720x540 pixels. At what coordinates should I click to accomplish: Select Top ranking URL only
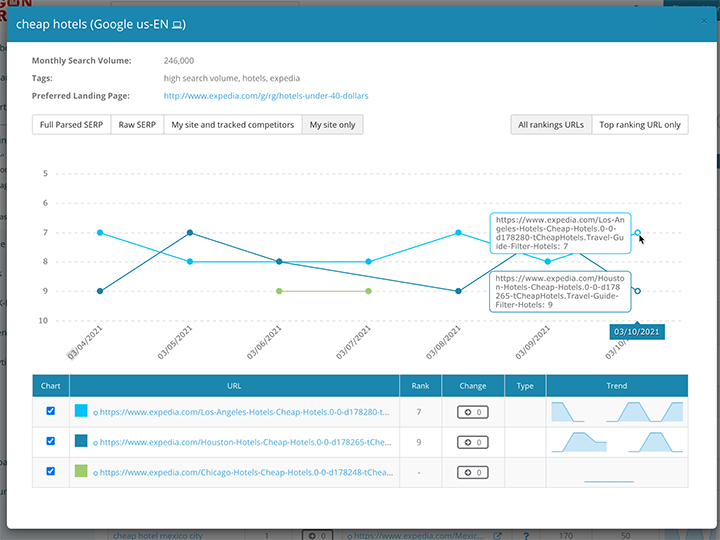coord(639,125)
